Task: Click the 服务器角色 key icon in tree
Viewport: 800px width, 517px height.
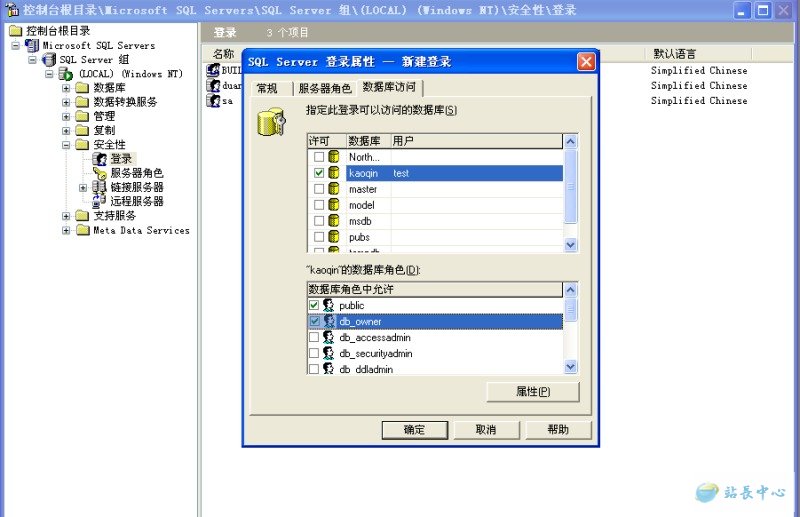Action: tap(99, 173)
